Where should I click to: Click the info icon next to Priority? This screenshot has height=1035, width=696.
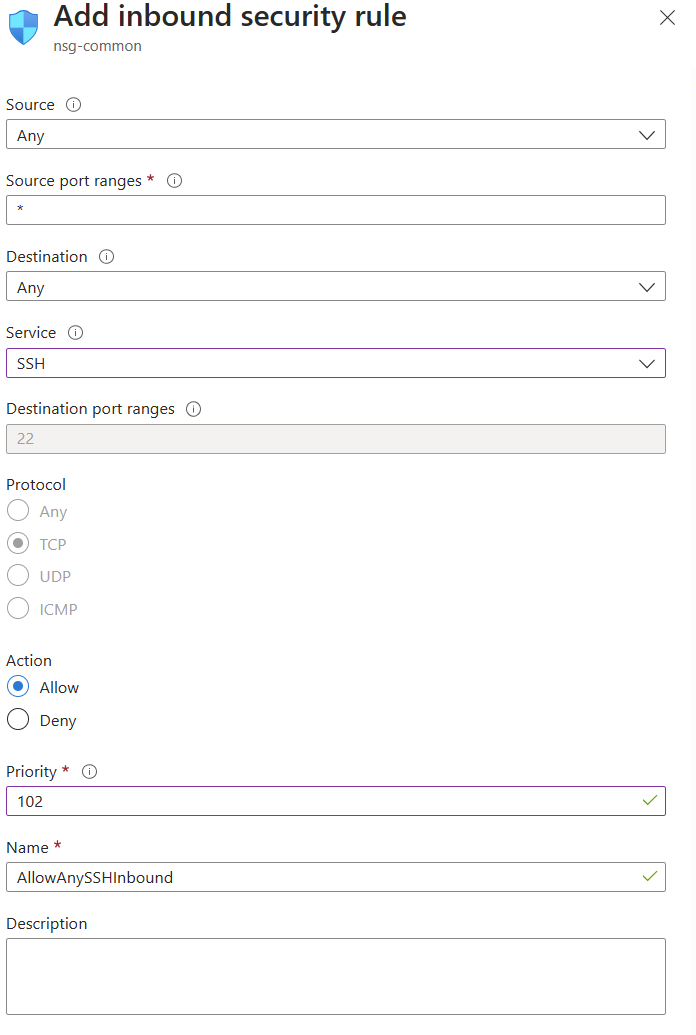click(89, 771)
